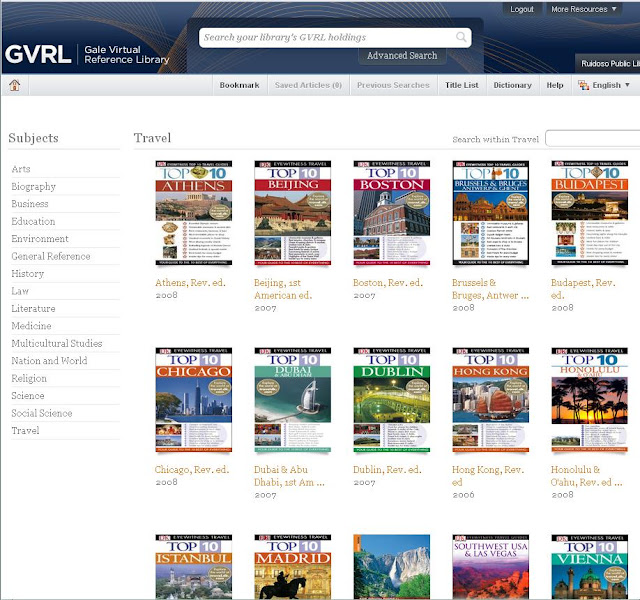This screenshot has width=640, height=600.
Task: Open Advanced Search
Action: point(402,56)
